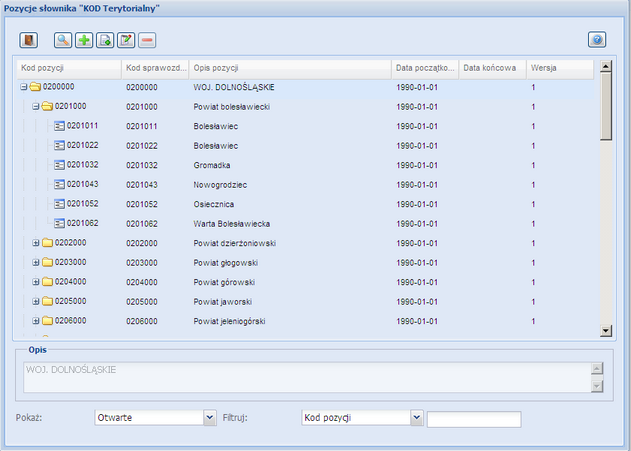The width and height of the screenshot is (631, 451).
Task: Expand the 0206000 Powiat jeleniogórski node
Action: tap(35, 321)
